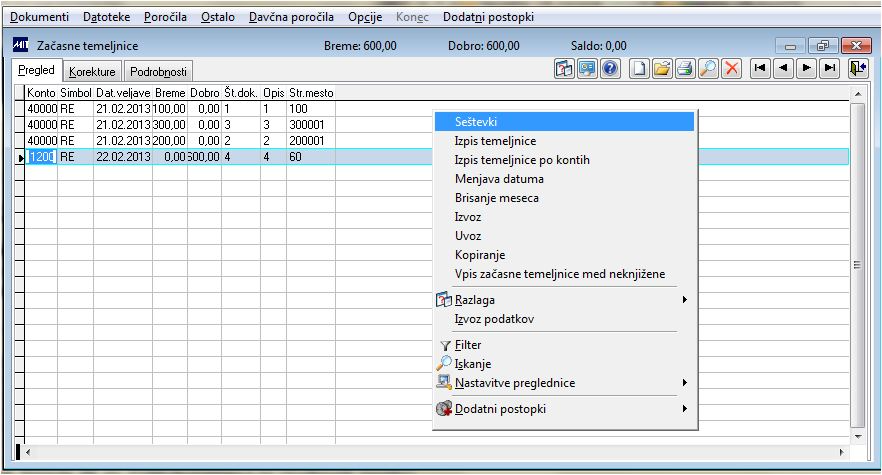The height and width of the screenshot is (475, 882).
Task: Switch to the Korekture tab
Action: pos(92,72)
